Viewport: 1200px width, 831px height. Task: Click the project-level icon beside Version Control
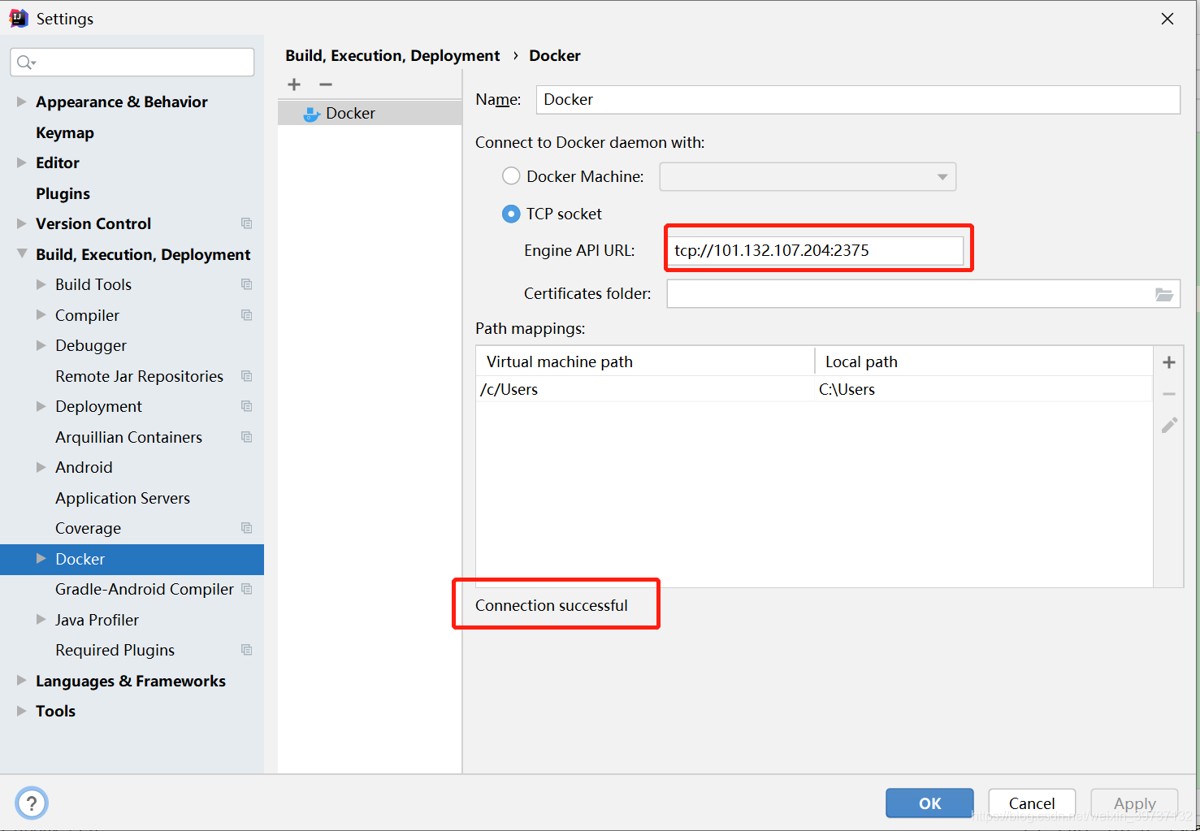(247, 224)
